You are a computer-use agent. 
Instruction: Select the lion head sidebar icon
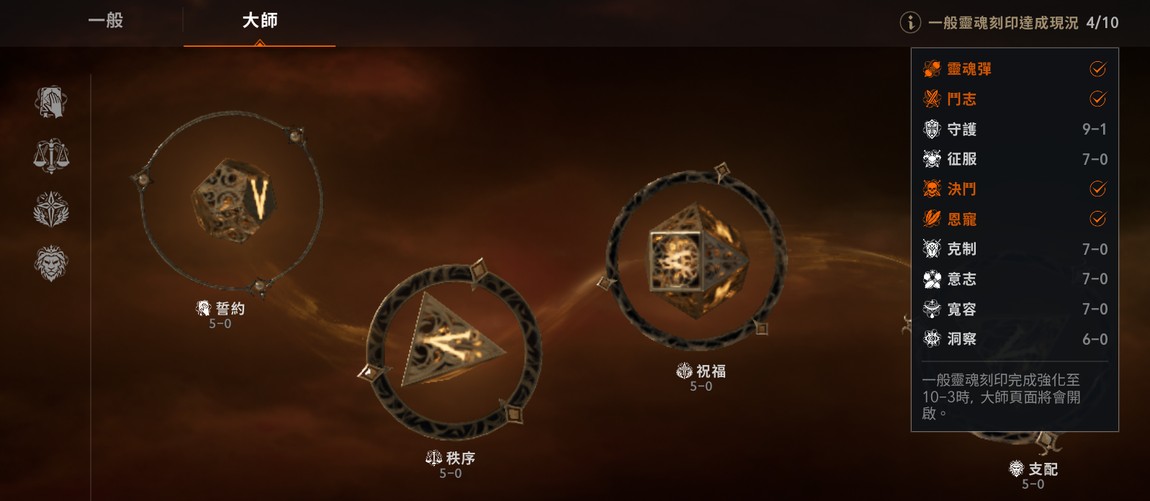pyautogui.click(x=51, y=263)
